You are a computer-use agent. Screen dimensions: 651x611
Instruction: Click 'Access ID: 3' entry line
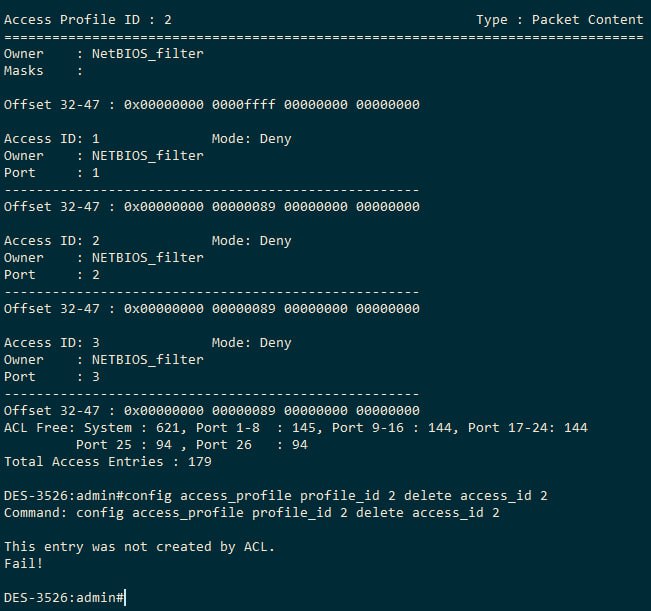click(x=52, y=343)
